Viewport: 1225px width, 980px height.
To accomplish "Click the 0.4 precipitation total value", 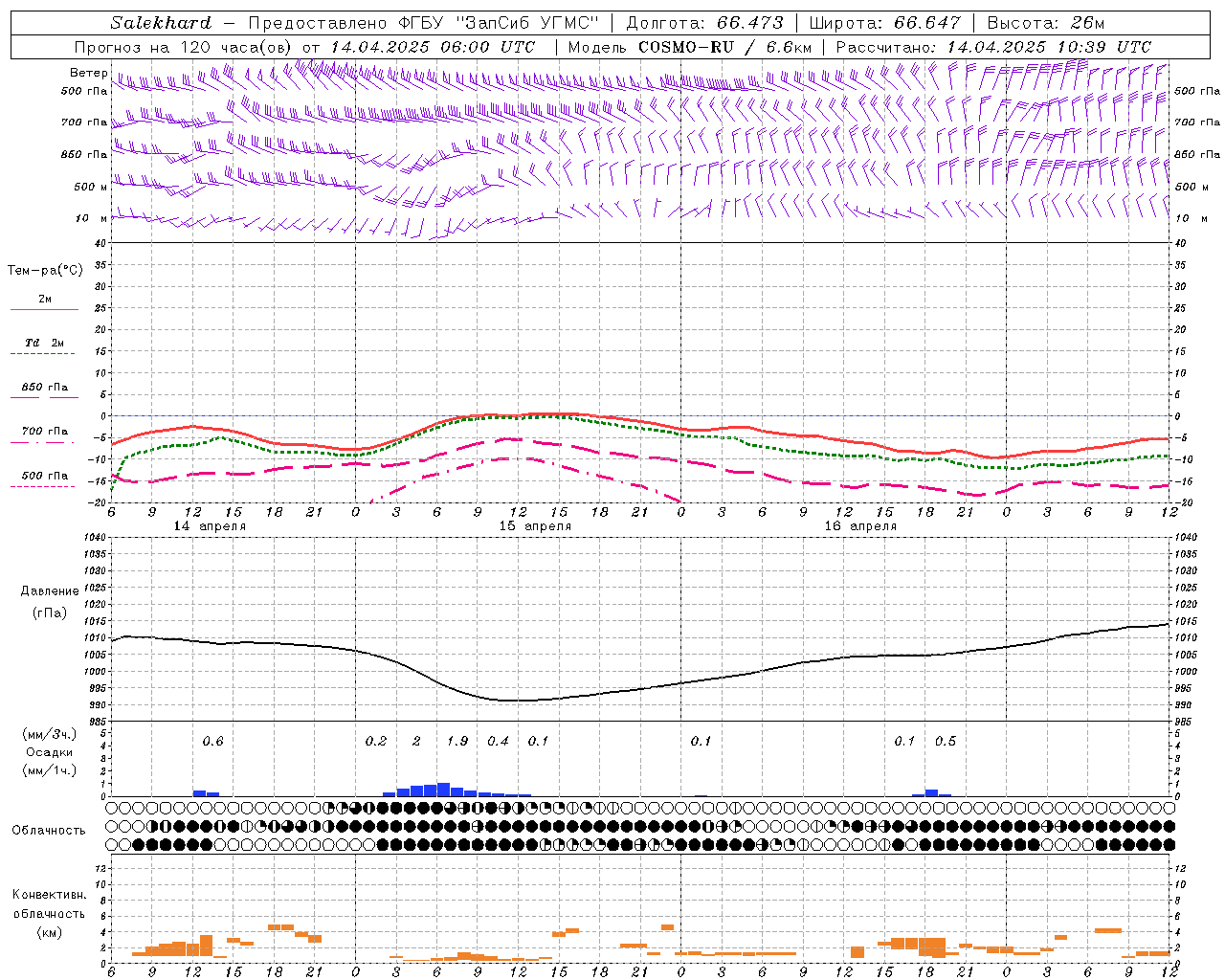I will click(x=499, y=741).
